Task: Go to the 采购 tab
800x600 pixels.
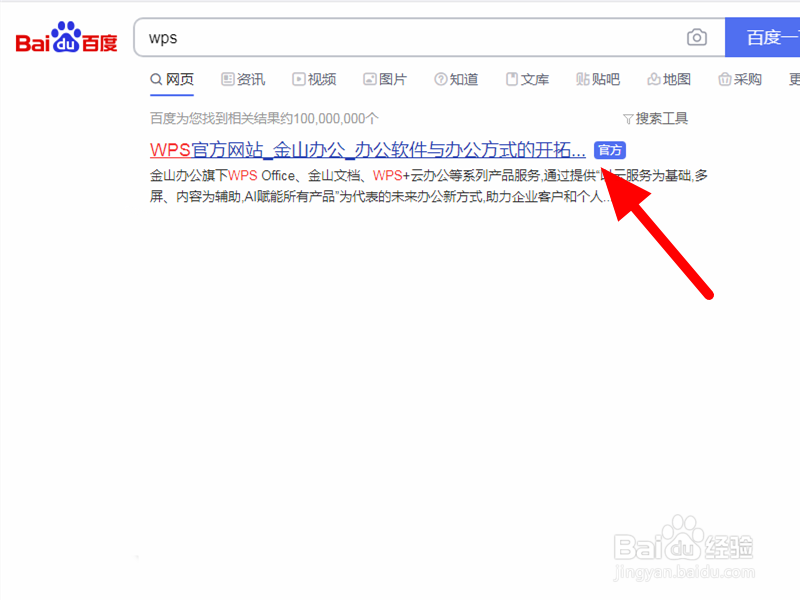Action: click(x=740, y=80)
